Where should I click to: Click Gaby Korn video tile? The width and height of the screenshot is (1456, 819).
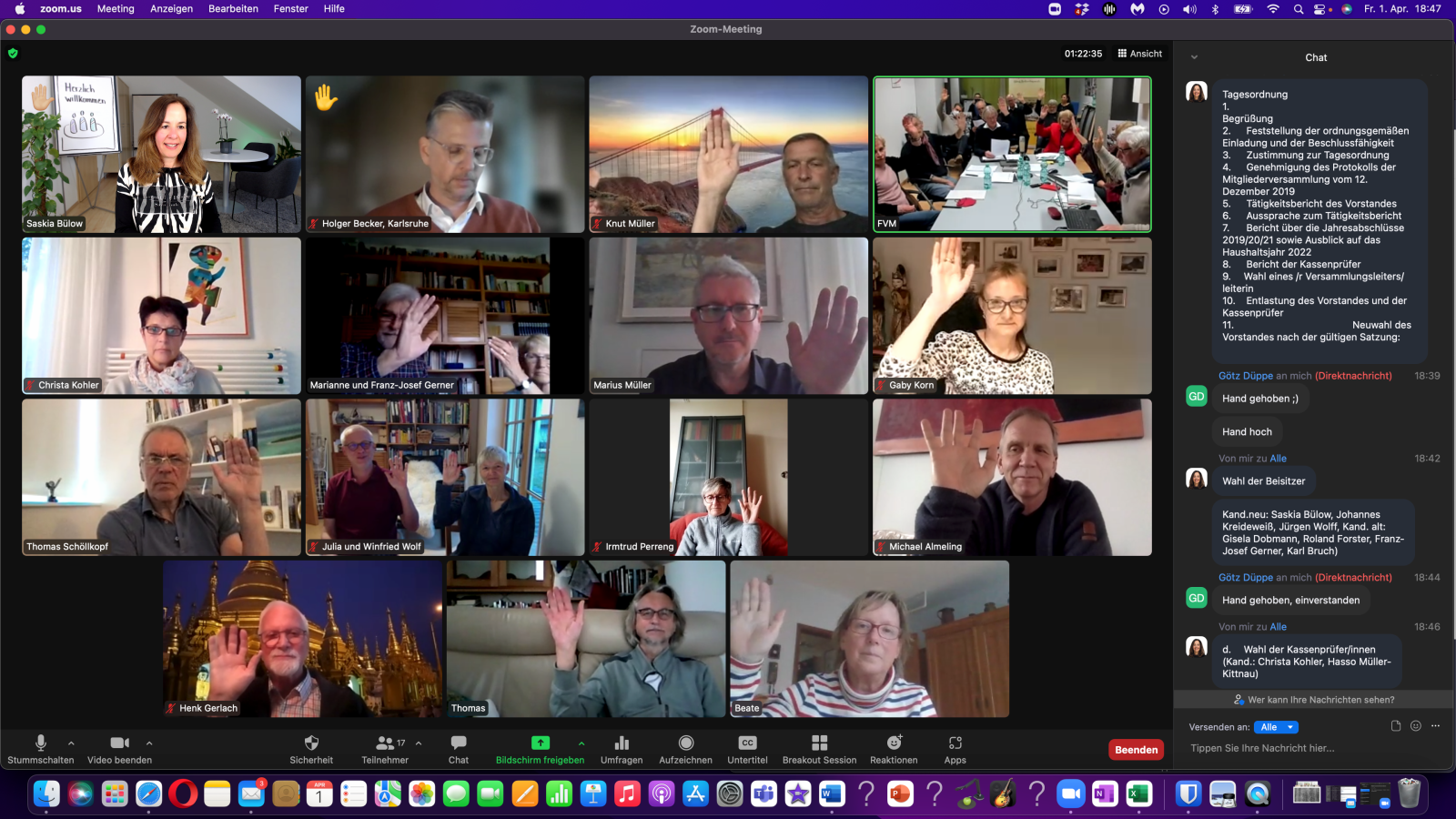[1012, 316]
